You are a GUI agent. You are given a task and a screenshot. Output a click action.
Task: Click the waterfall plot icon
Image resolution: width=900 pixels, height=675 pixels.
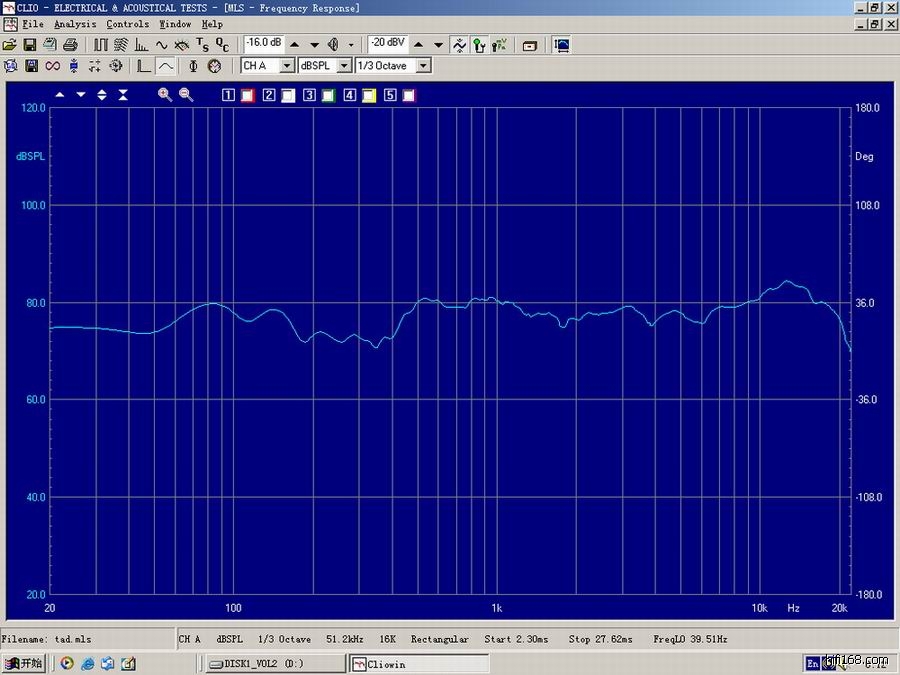(121, 45)
